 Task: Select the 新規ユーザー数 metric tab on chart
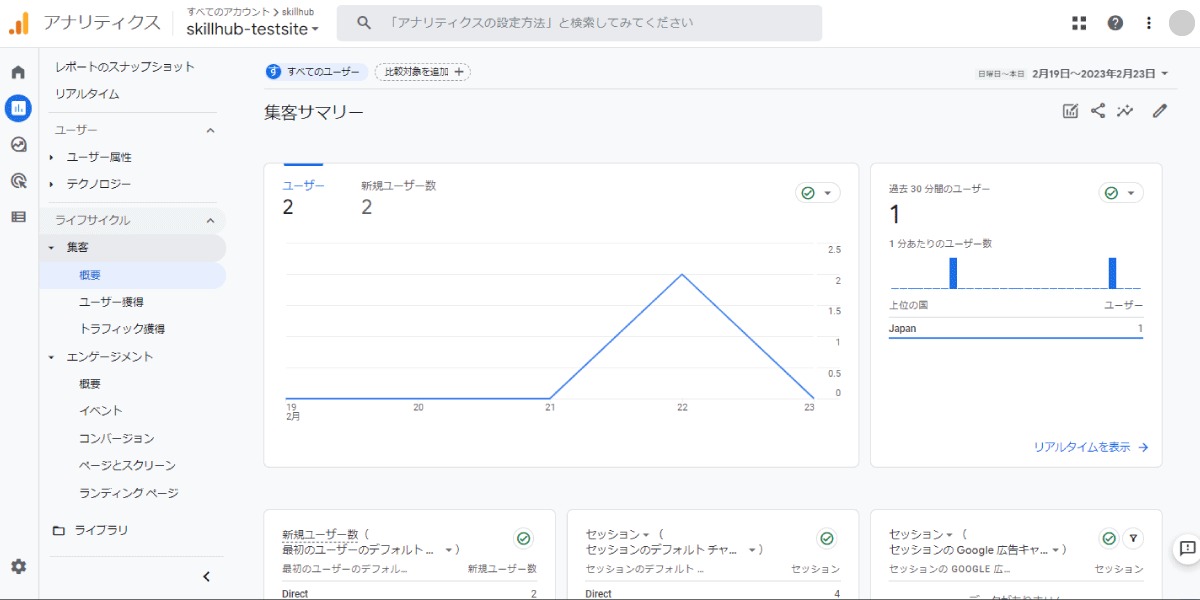[398, 197]
